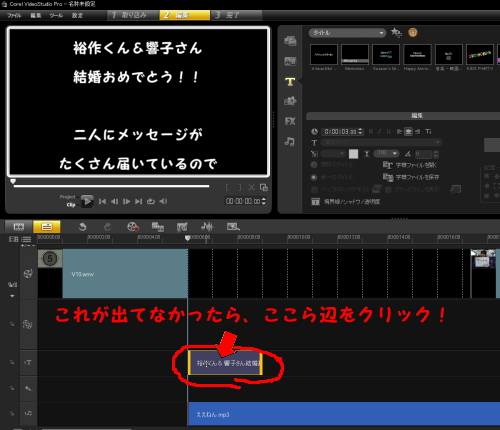The width and height of the screenshot is (500, 430).
Task: Click the undo arrow in timeline toolbar
Action: 82,227
